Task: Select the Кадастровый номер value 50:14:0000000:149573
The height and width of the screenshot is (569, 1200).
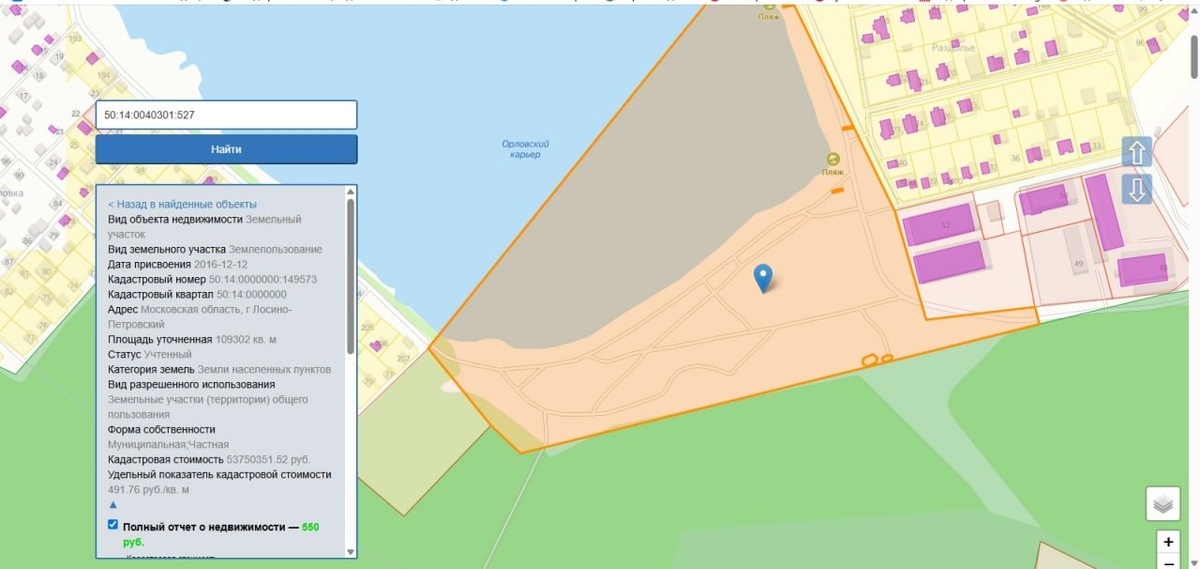Action: tap(263, 279)
